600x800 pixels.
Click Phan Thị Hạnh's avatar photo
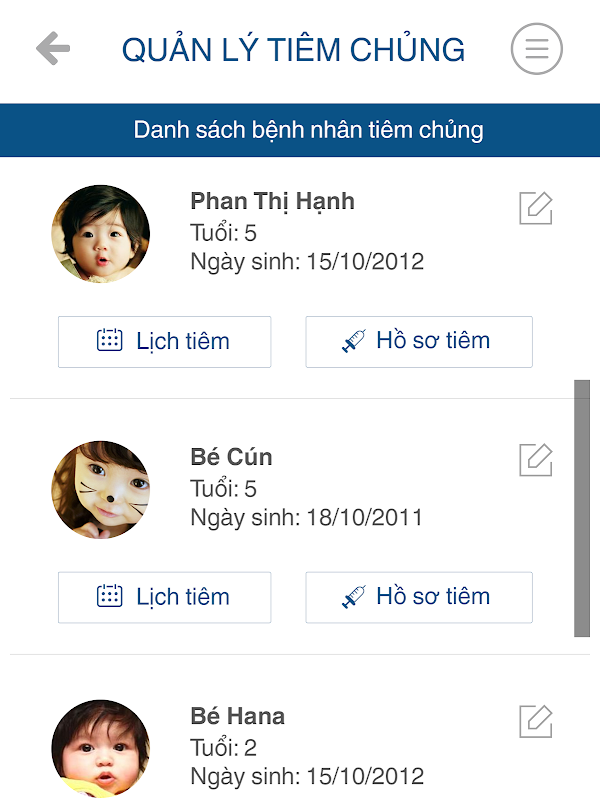tap(101, 234)
